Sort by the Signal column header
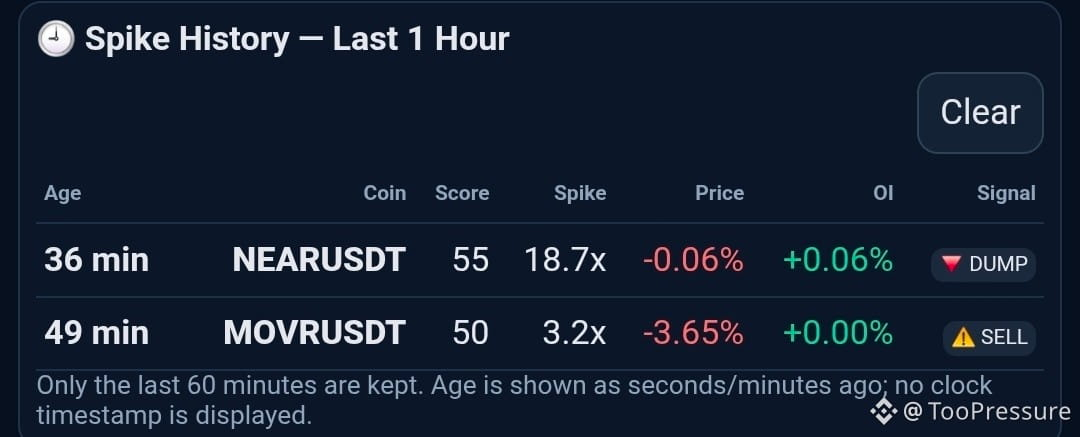Screen dimensions: 1080x437 tap(1006, 194)
